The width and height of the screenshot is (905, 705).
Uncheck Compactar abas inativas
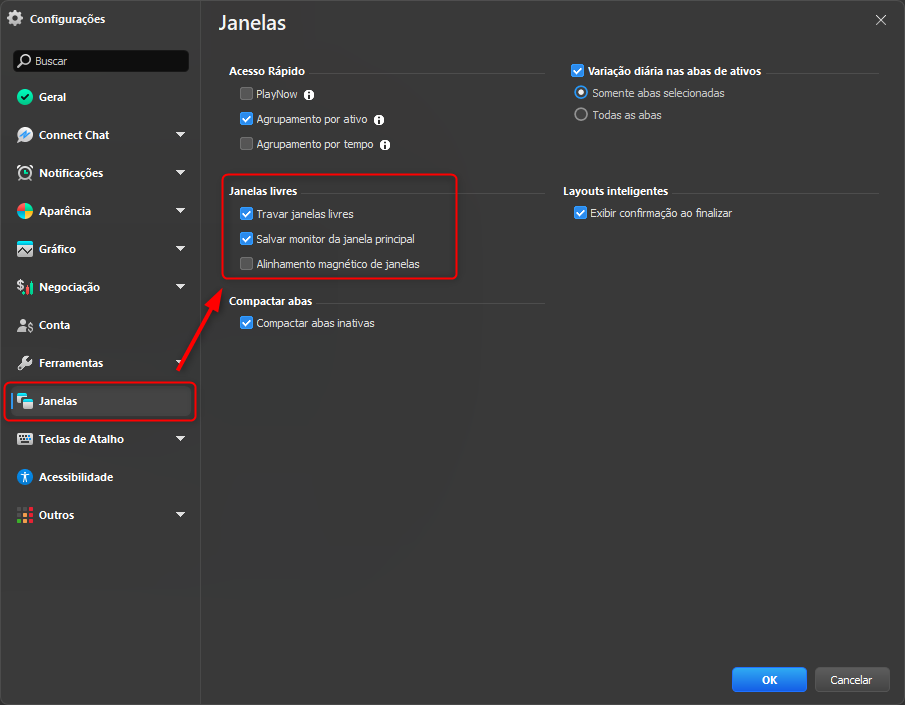click(246, 323)
